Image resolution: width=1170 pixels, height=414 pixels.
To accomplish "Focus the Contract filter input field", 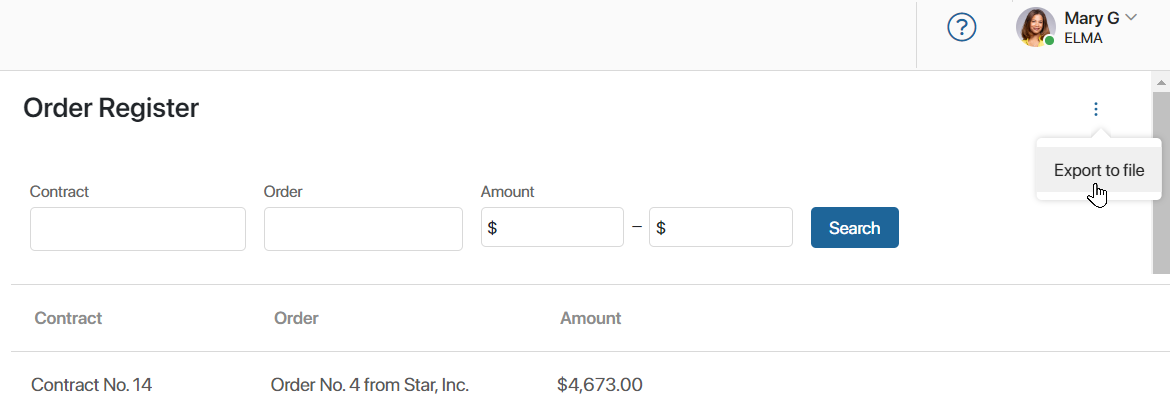I will [x=138, y=229].
